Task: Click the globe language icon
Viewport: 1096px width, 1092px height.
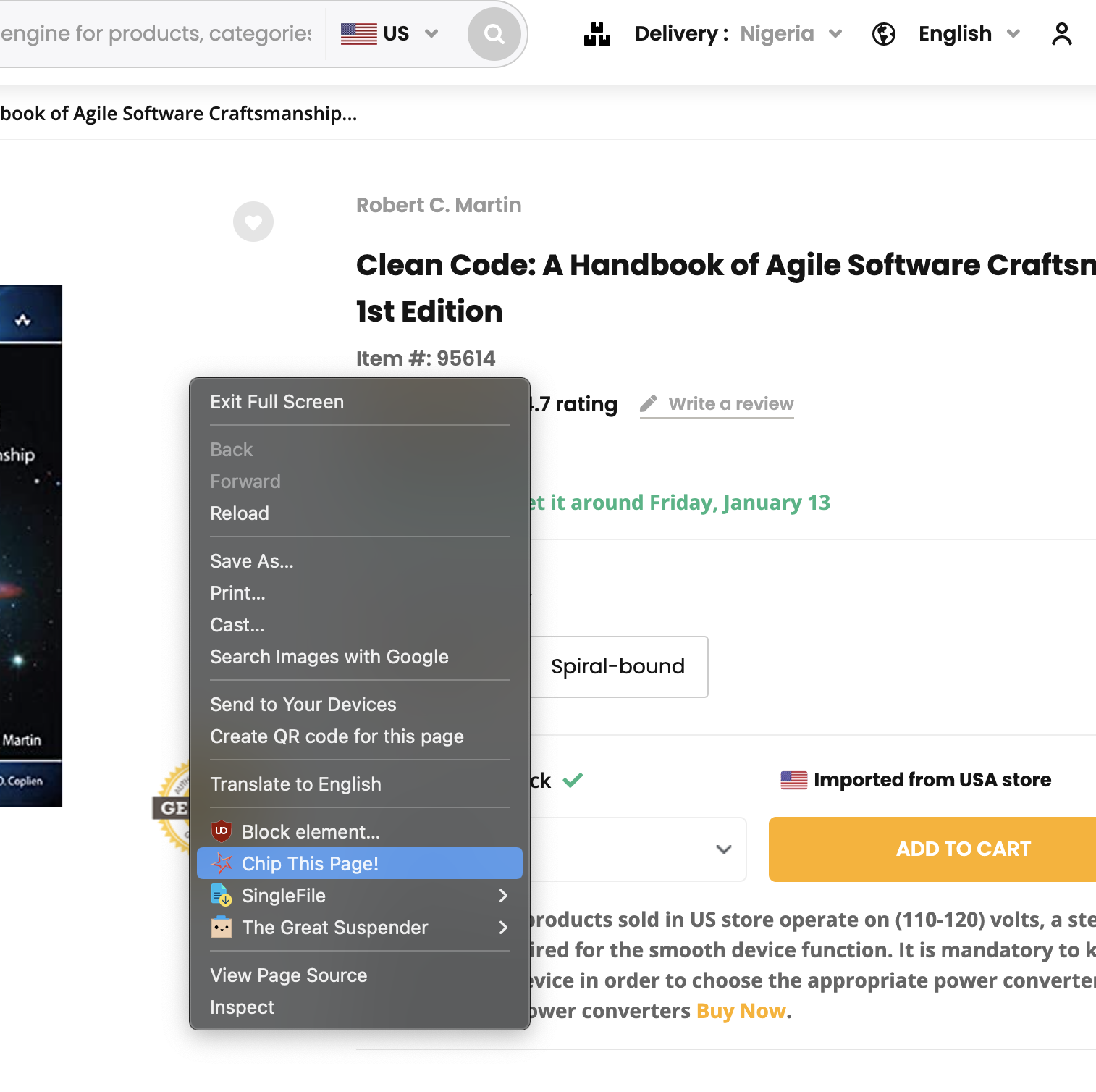Action: tap(883, 33)
